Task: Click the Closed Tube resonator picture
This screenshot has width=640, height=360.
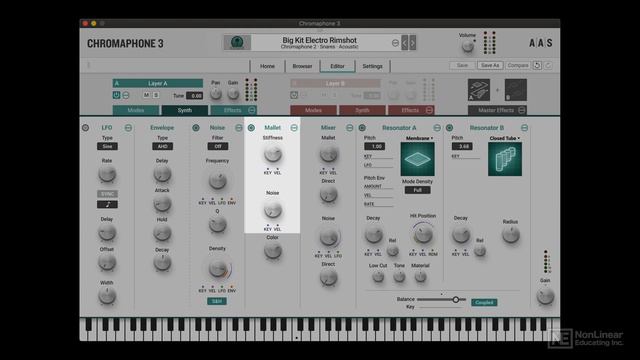Action: pyautogui.click(x=504, y=159)
